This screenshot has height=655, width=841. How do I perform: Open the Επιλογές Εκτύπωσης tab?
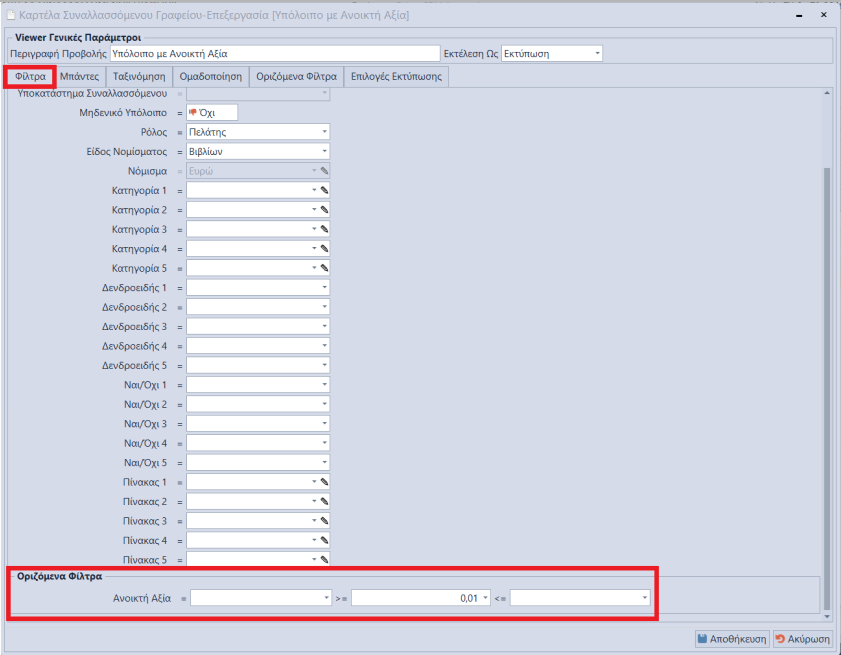[397, 77]
